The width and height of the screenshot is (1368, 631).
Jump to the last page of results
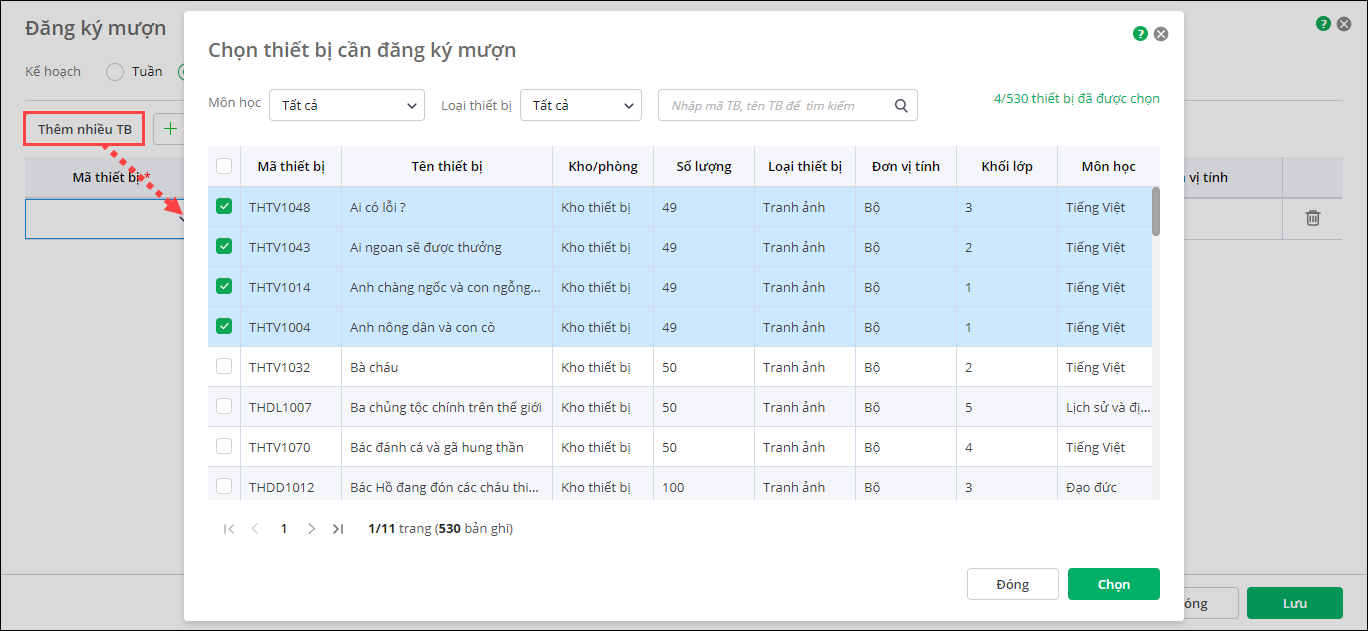point(338,528)
